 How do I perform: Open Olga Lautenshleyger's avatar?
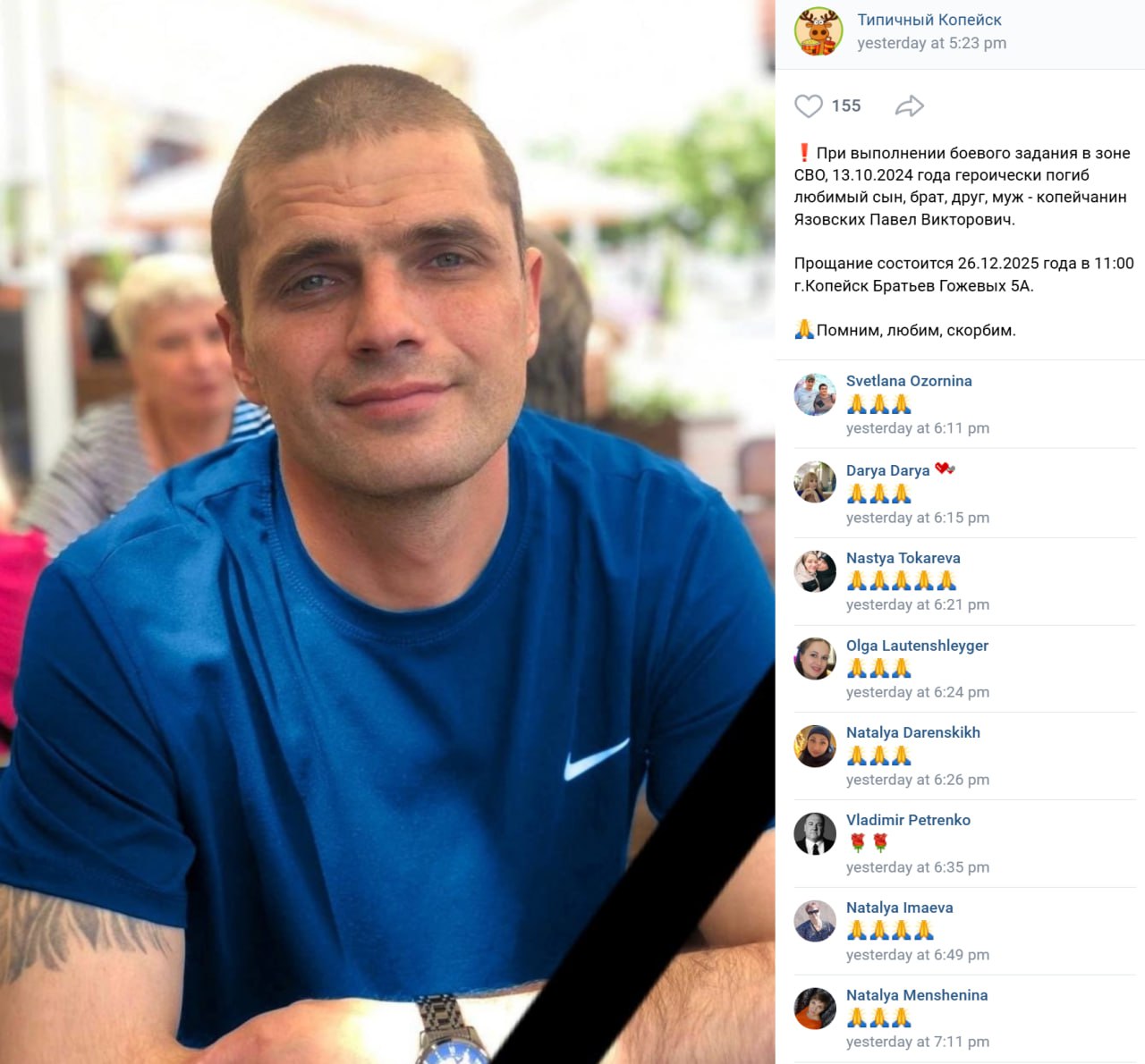pyautogui.click(x=815, y=658)
